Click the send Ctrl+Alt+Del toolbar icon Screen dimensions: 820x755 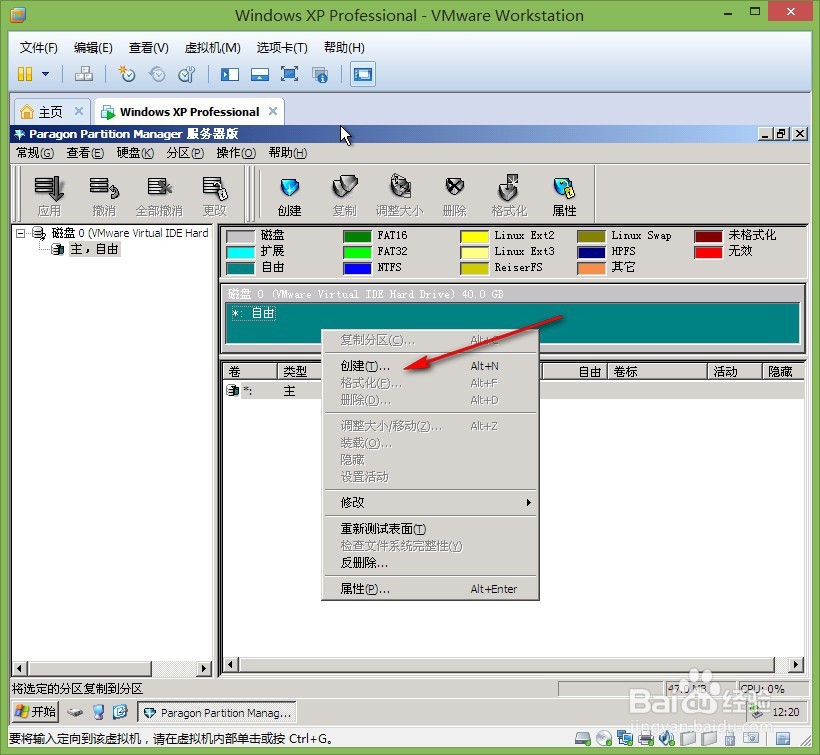[84, 74]
